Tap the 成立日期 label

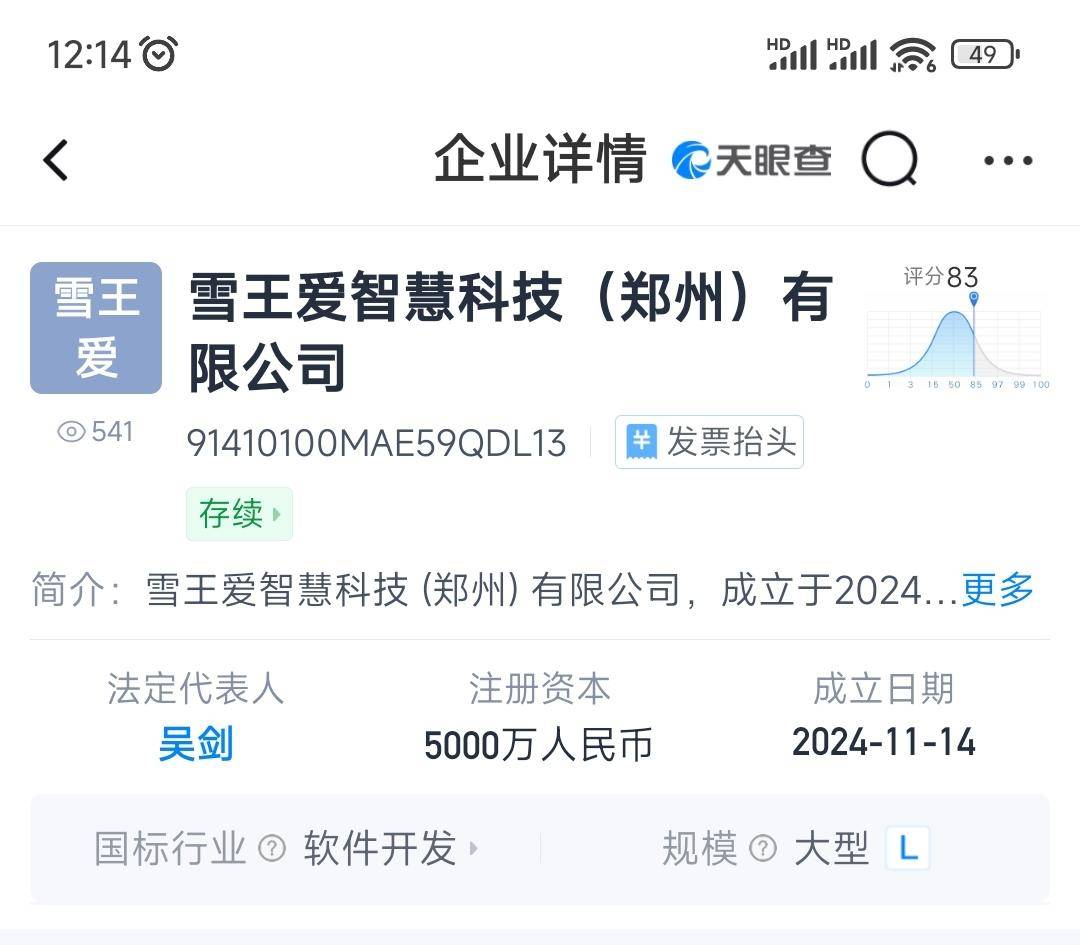pyautogui.click(x=884, y=689)
